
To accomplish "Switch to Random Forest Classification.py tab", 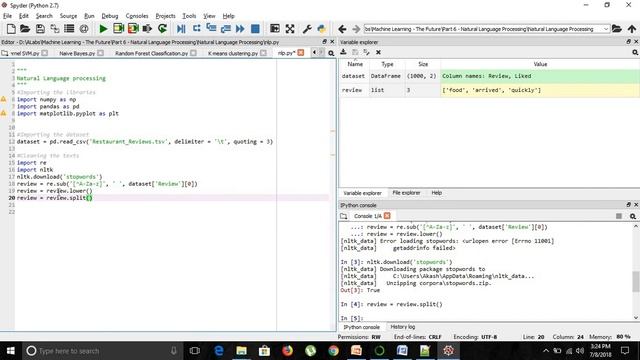I will tap(151, 53).
